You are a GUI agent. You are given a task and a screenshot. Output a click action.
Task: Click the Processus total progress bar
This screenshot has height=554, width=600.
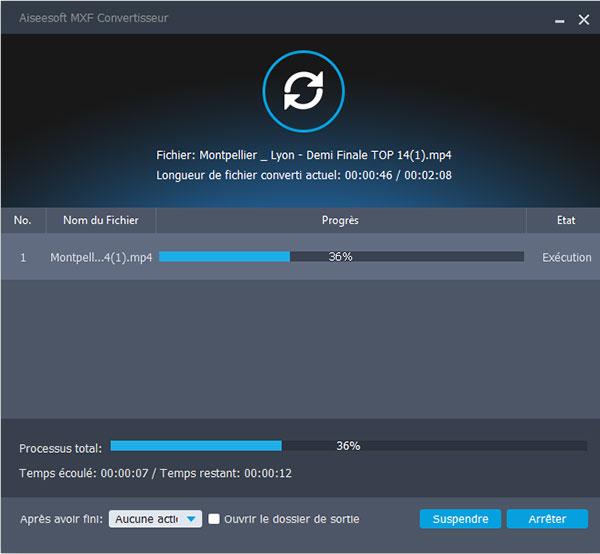(348, 446)
